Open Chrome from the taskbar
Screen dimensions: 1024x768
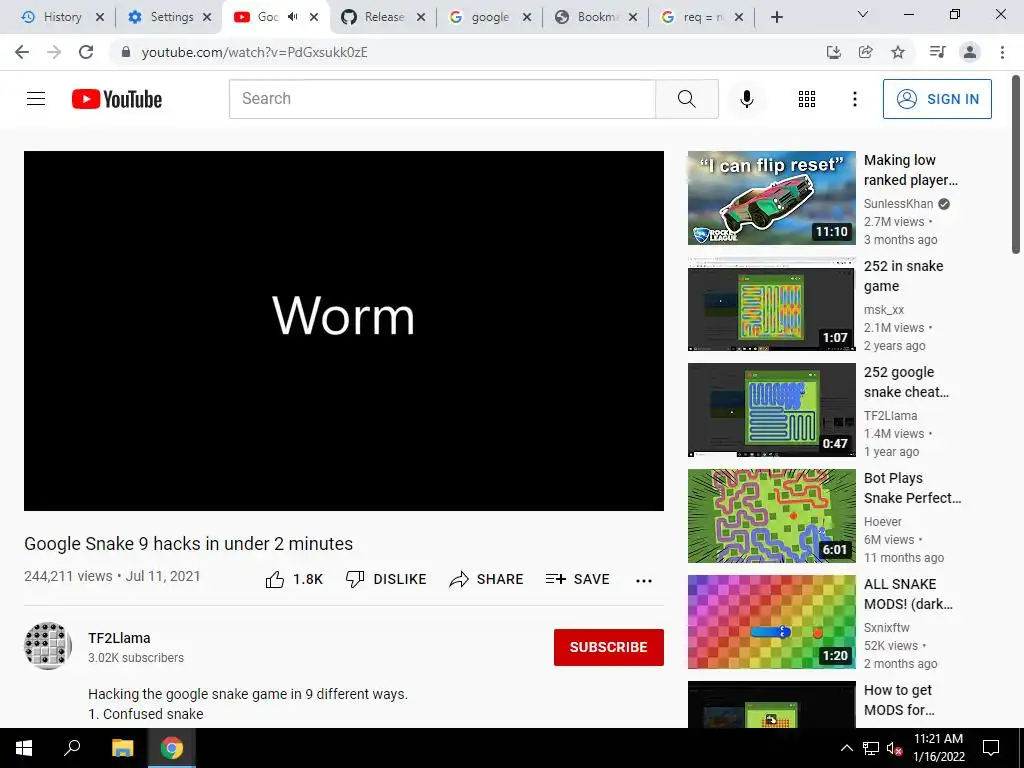click(x=172, y=748)
